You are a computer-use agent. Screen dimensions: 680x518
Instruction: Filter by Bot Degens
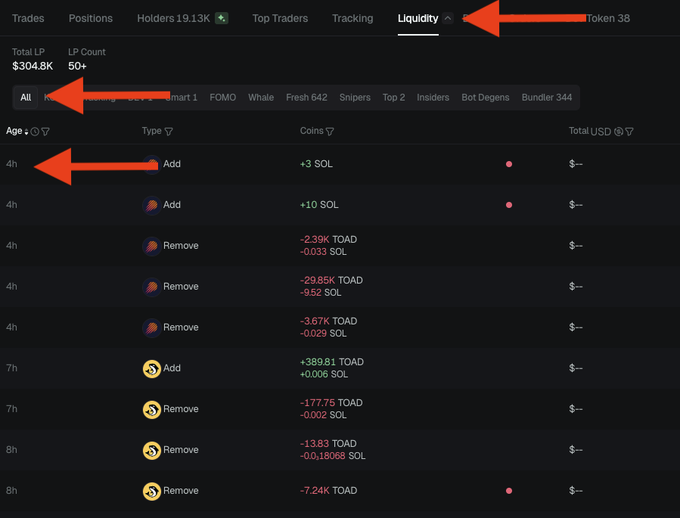click(x=485, y=97)
